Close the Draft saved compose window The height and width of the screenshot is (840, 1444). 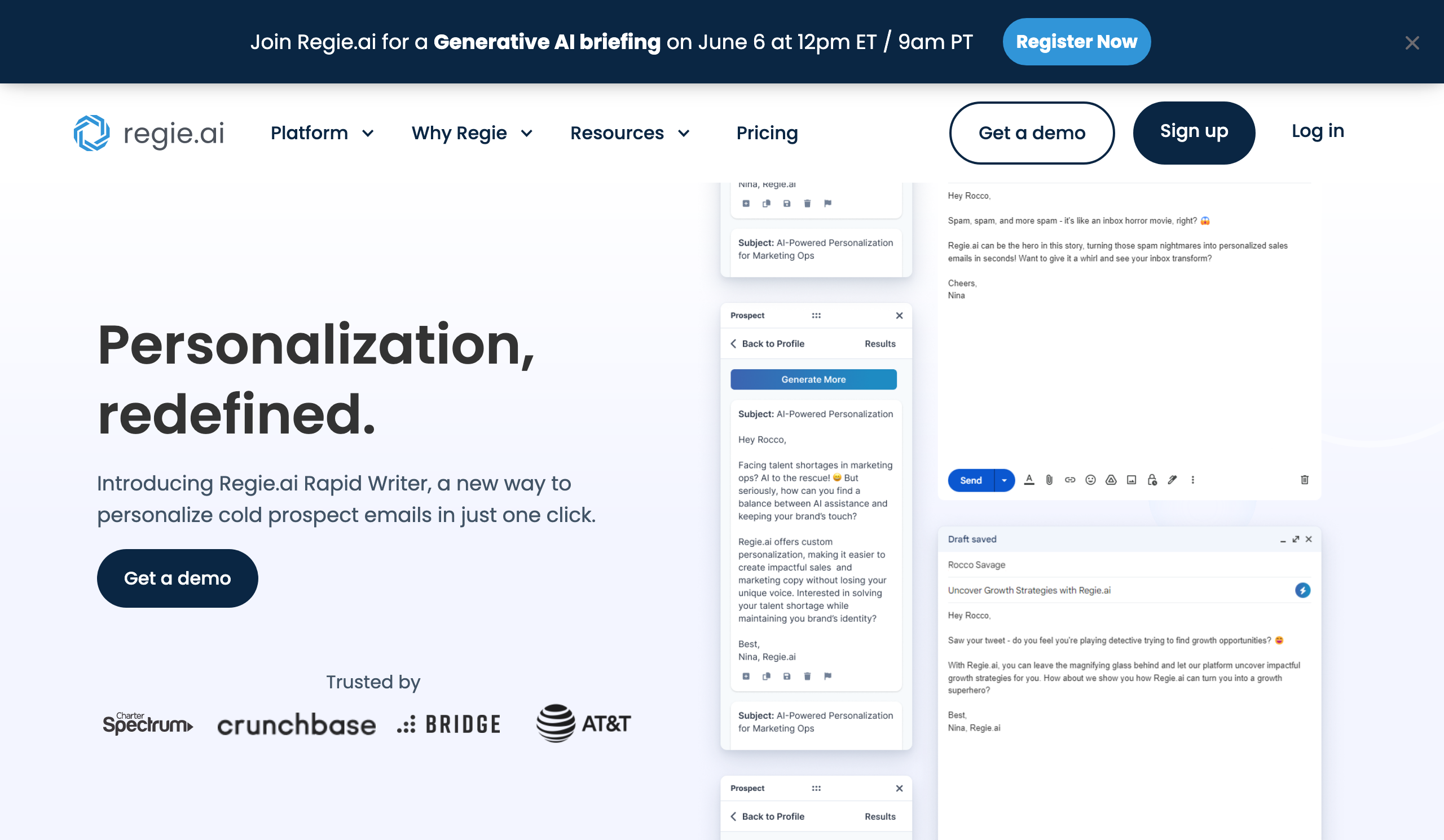(x=1309, y=539)
